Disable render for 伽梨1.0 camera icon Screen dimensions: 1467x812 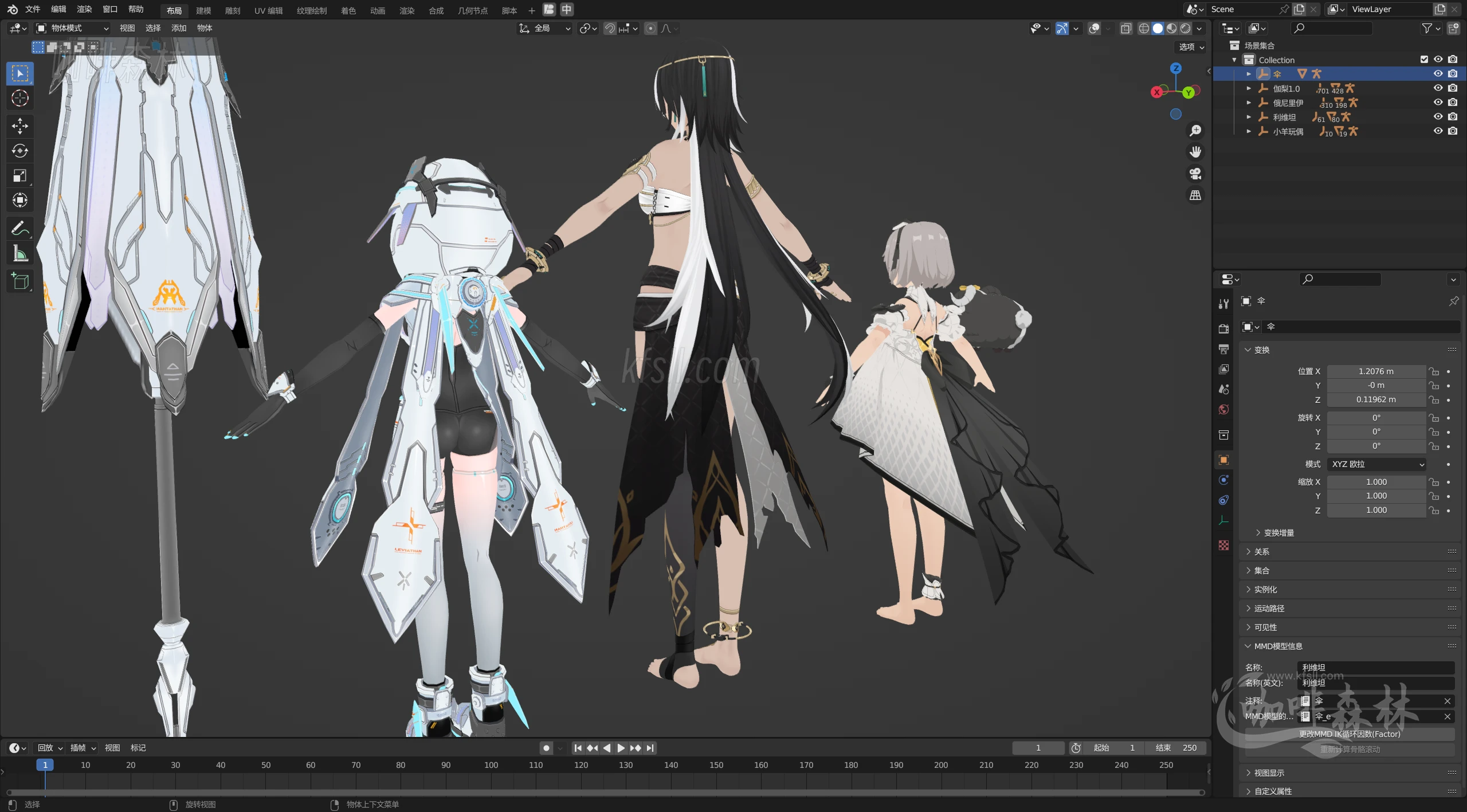(1453, 88)
